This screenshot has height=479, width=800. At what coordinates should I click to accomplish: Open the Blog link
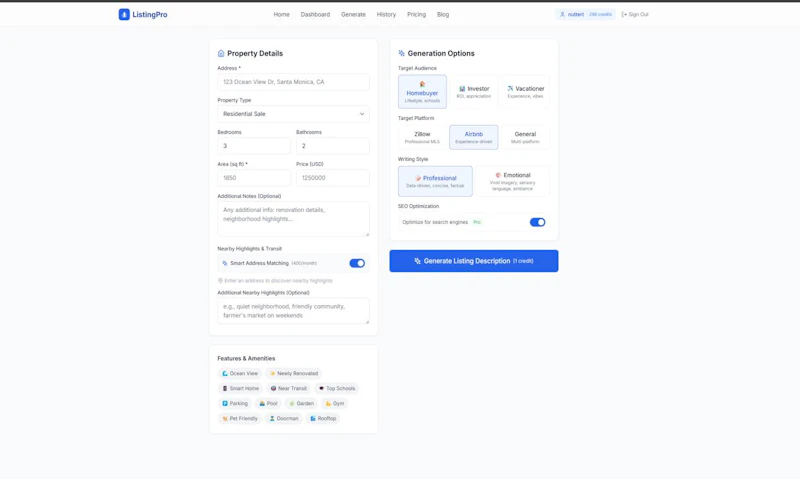443,14
